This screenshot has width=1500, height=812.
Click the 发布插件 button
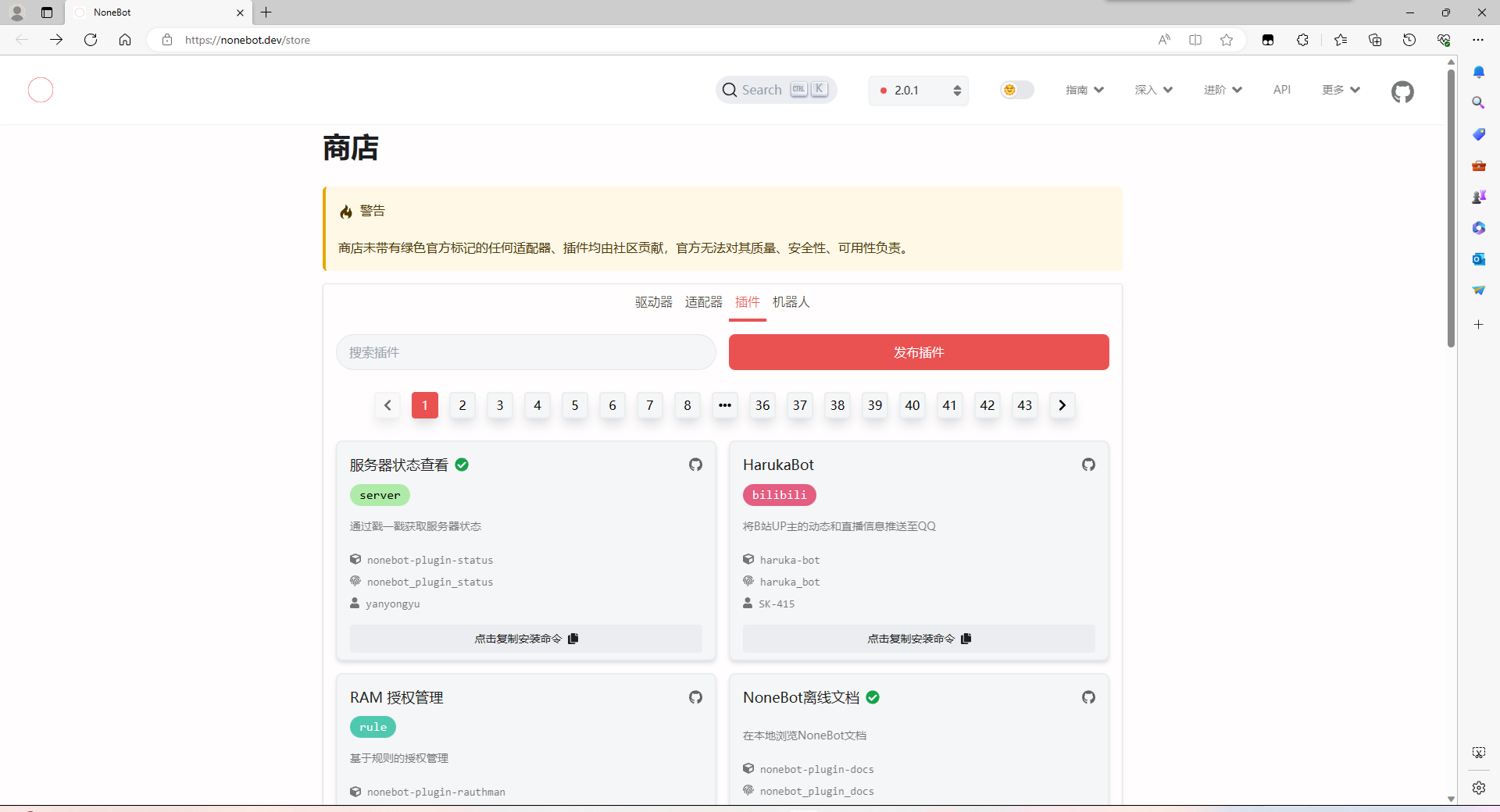[x=919, y=352]
